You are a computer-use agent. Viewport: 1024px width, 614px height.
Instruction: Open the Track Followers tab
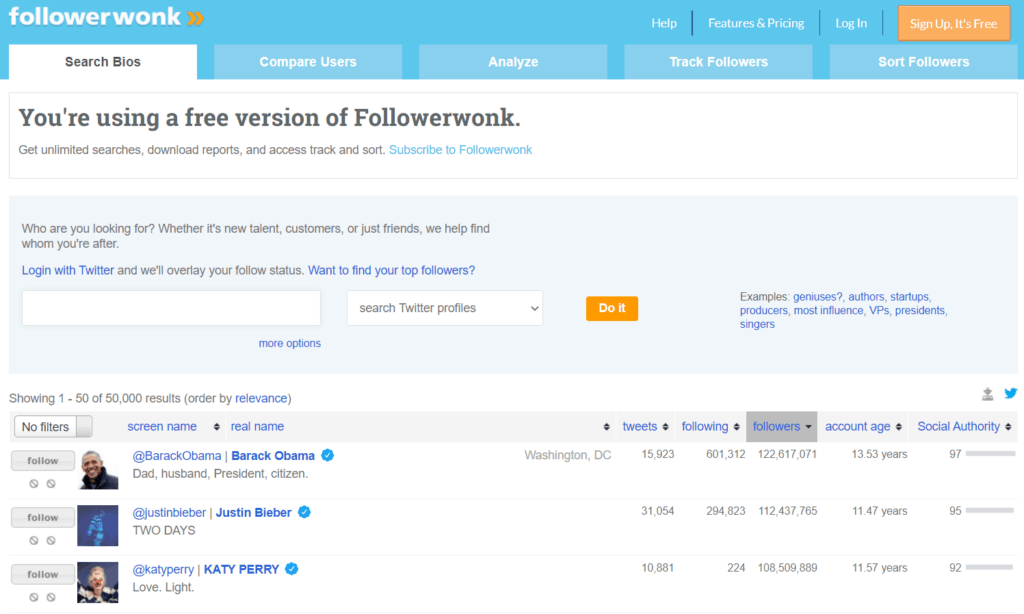pos(718,62)
